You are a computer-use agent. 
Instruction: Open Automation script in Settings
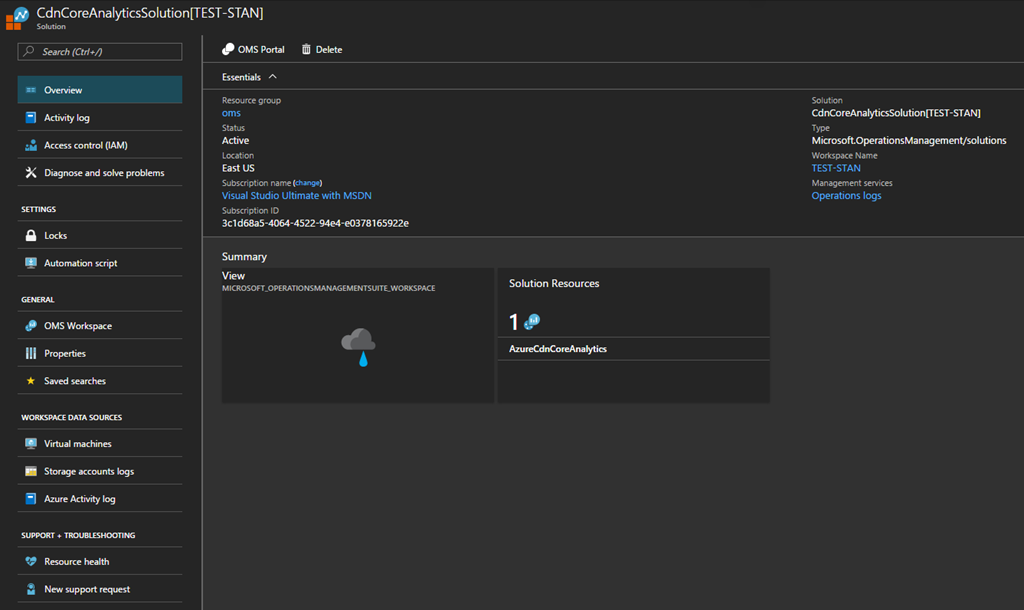[80, 263]
